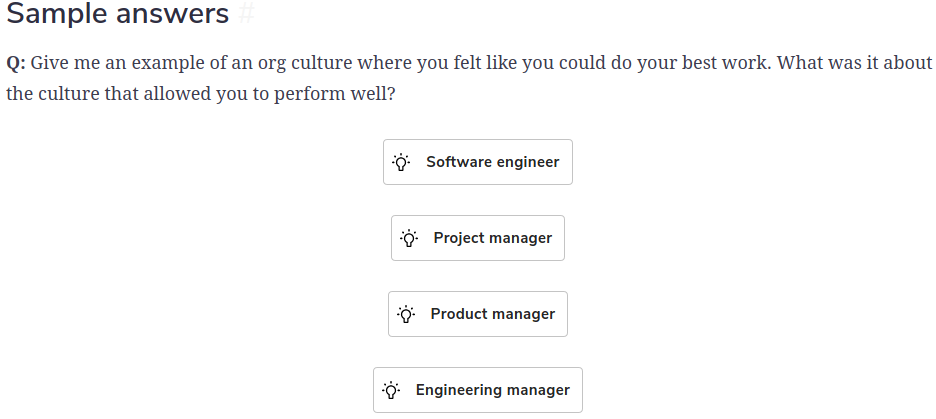Expand the Project manager sample answer
The width and height of the screenshot is (936, 419).
[478, 238]
